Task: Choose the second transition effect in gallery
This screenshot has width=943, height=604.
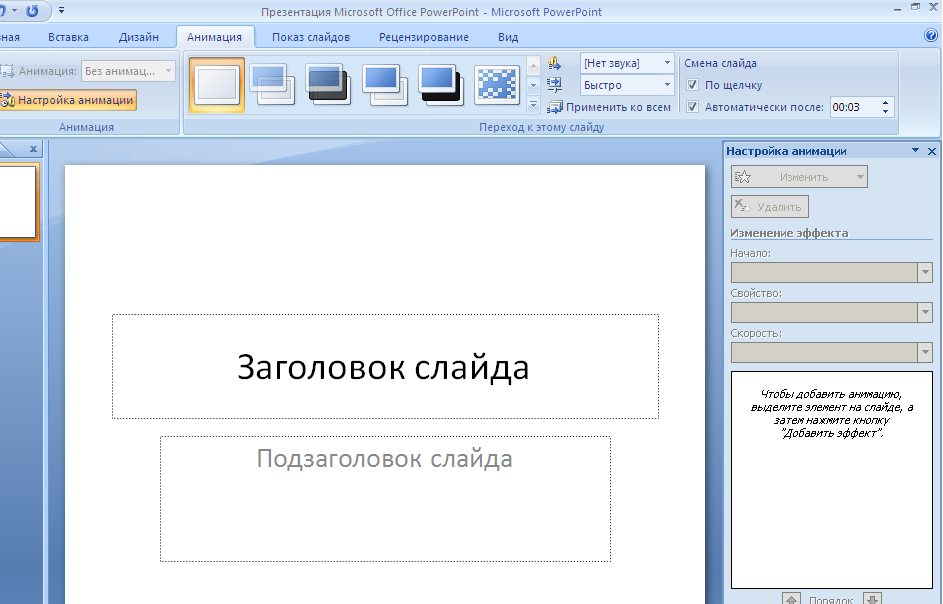Action: point(272,85)
